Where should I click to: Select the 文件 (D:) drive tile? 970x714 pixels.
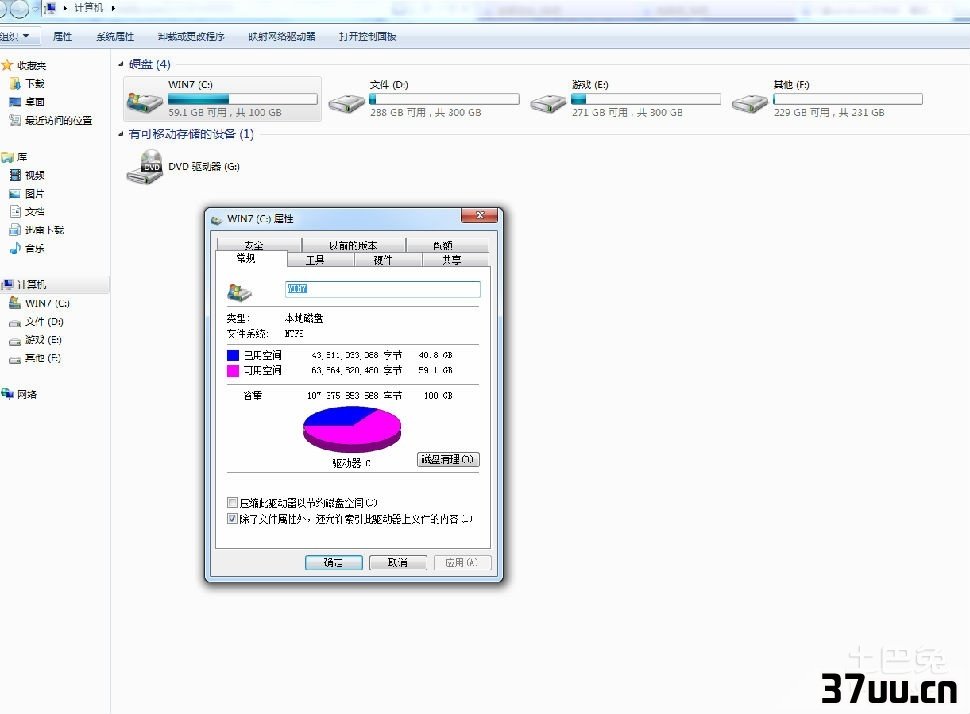(424, 98)
